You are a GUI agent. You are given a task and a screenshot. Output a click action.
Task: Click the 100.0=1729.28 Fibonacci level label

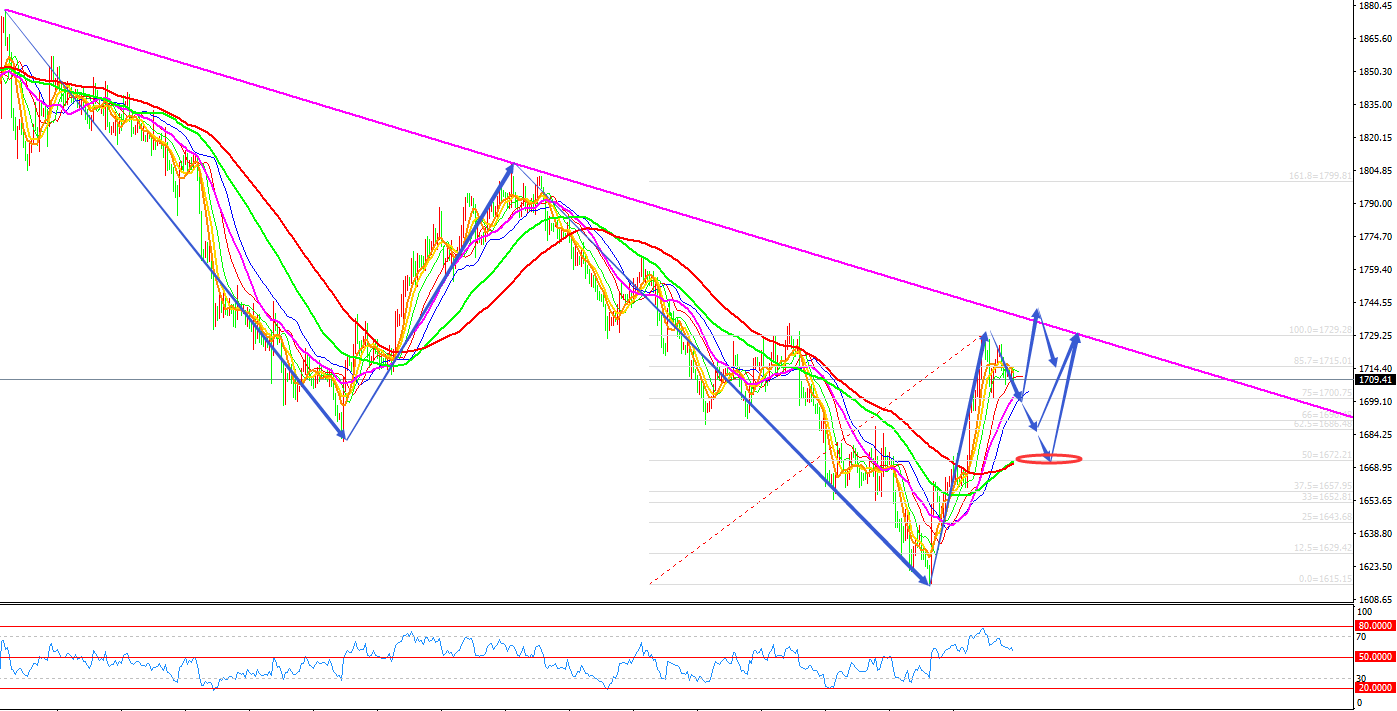coord(1319,330)
